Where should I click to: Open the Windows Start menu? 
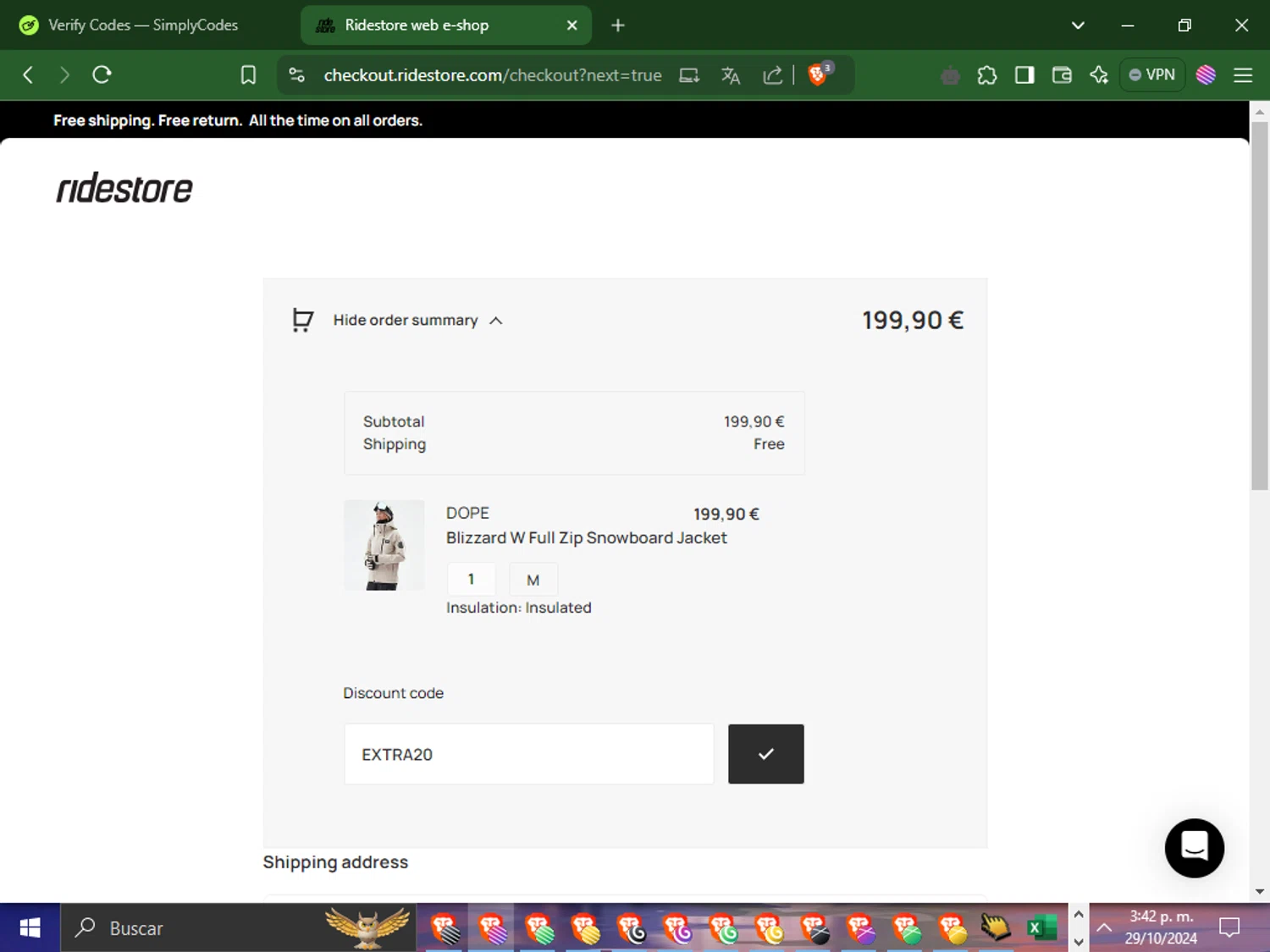pyautogui.click(x=30, y=928)
